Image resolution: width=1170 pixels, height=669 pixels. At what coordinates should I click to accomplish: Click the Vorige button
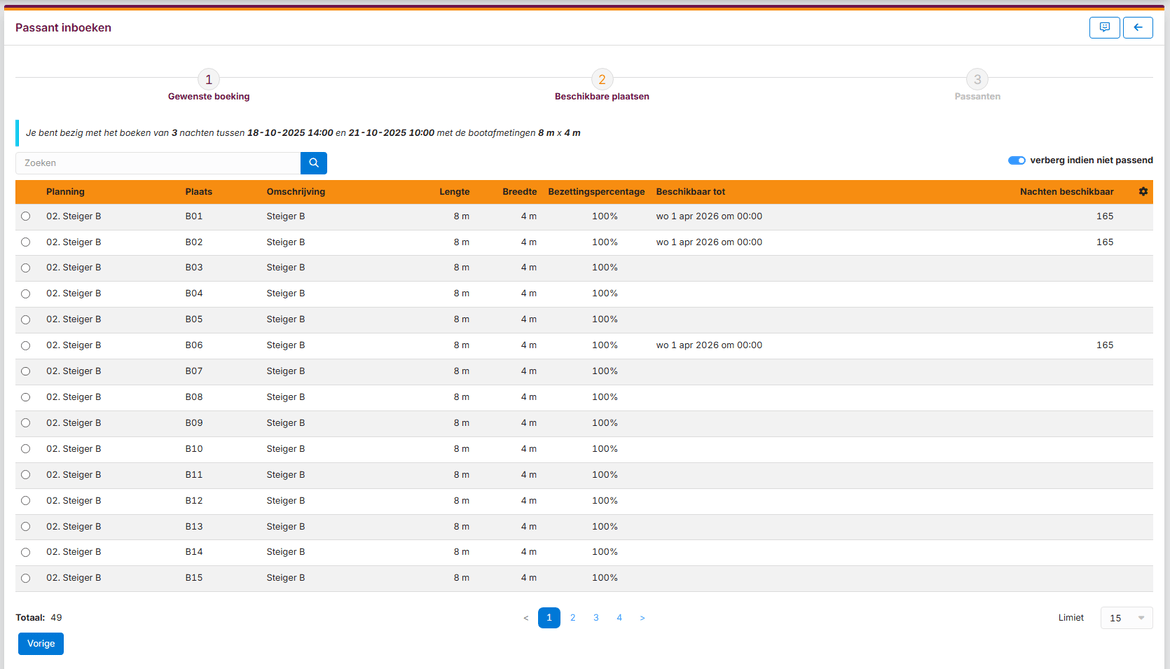point(41,644)
